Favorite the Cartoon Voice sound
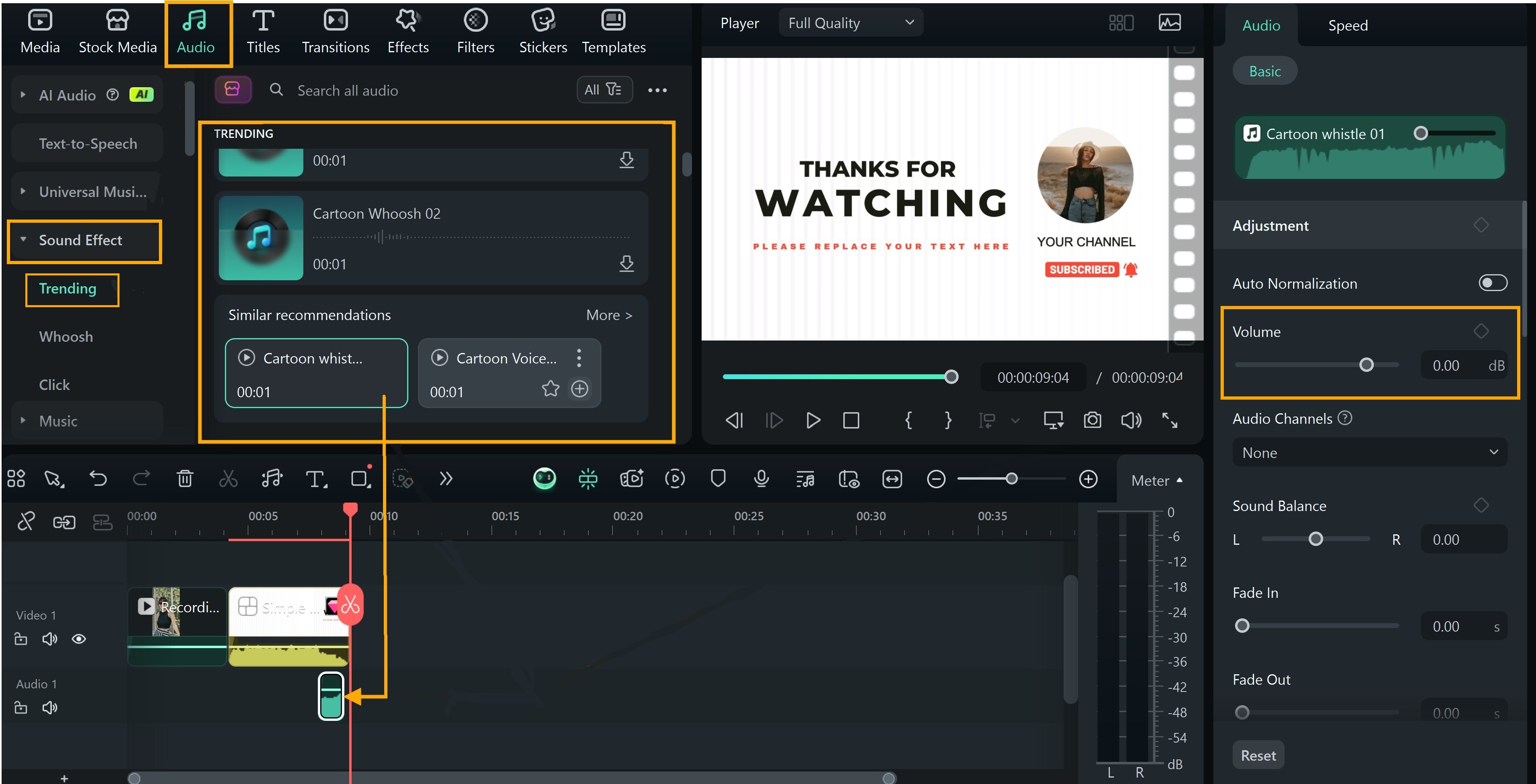Image resolution: width=1536 pixels, height=784 pixels. [x=550, y=389]
